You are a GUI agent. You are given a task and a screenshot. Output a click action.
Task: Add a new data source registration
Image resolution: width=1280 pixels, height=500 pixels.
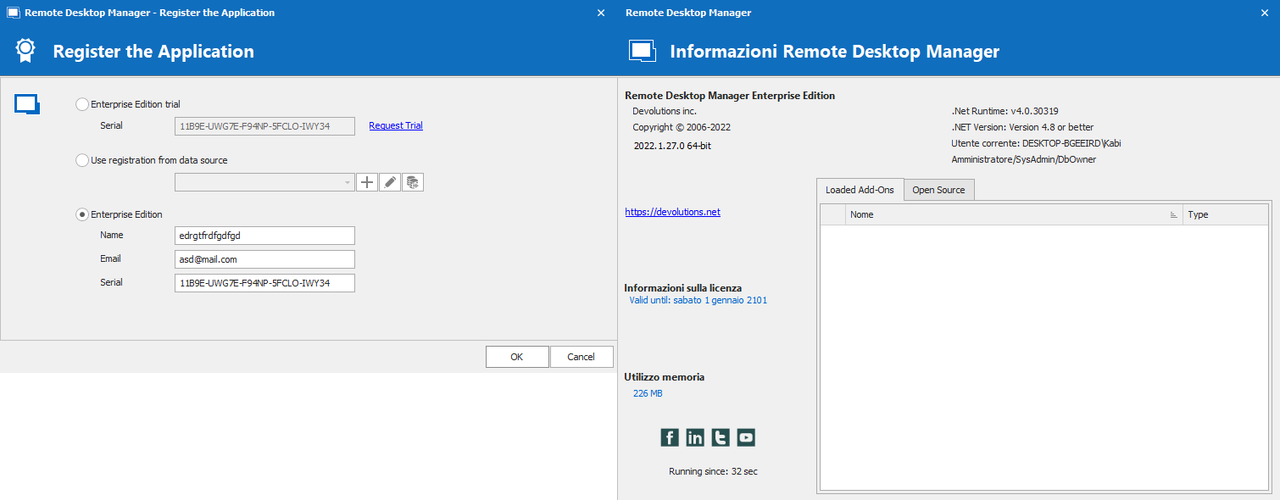point(367,182)
